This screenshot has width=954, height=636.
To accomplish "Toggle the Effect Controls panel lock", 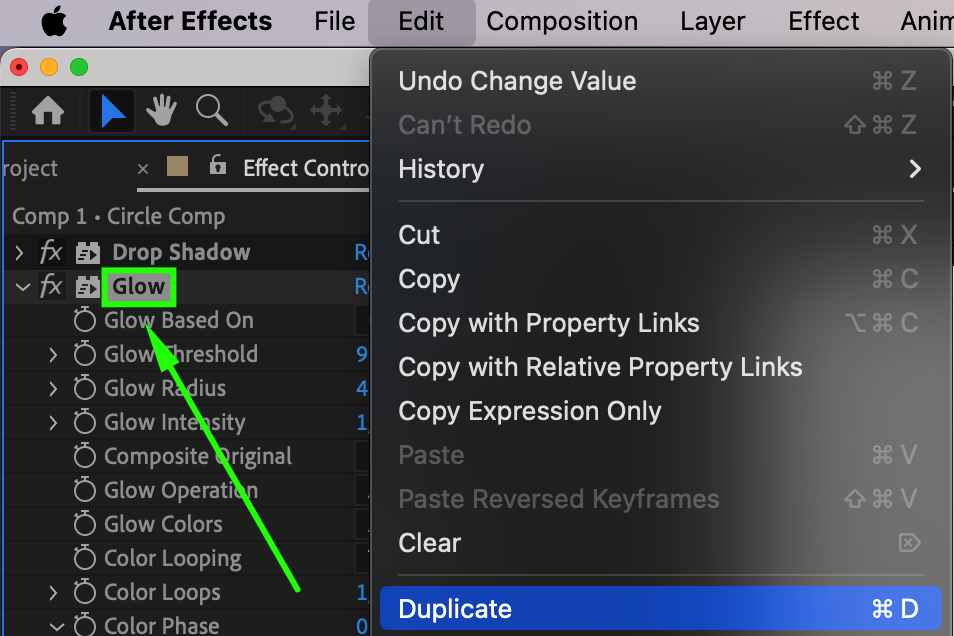I will click(218, 168).
